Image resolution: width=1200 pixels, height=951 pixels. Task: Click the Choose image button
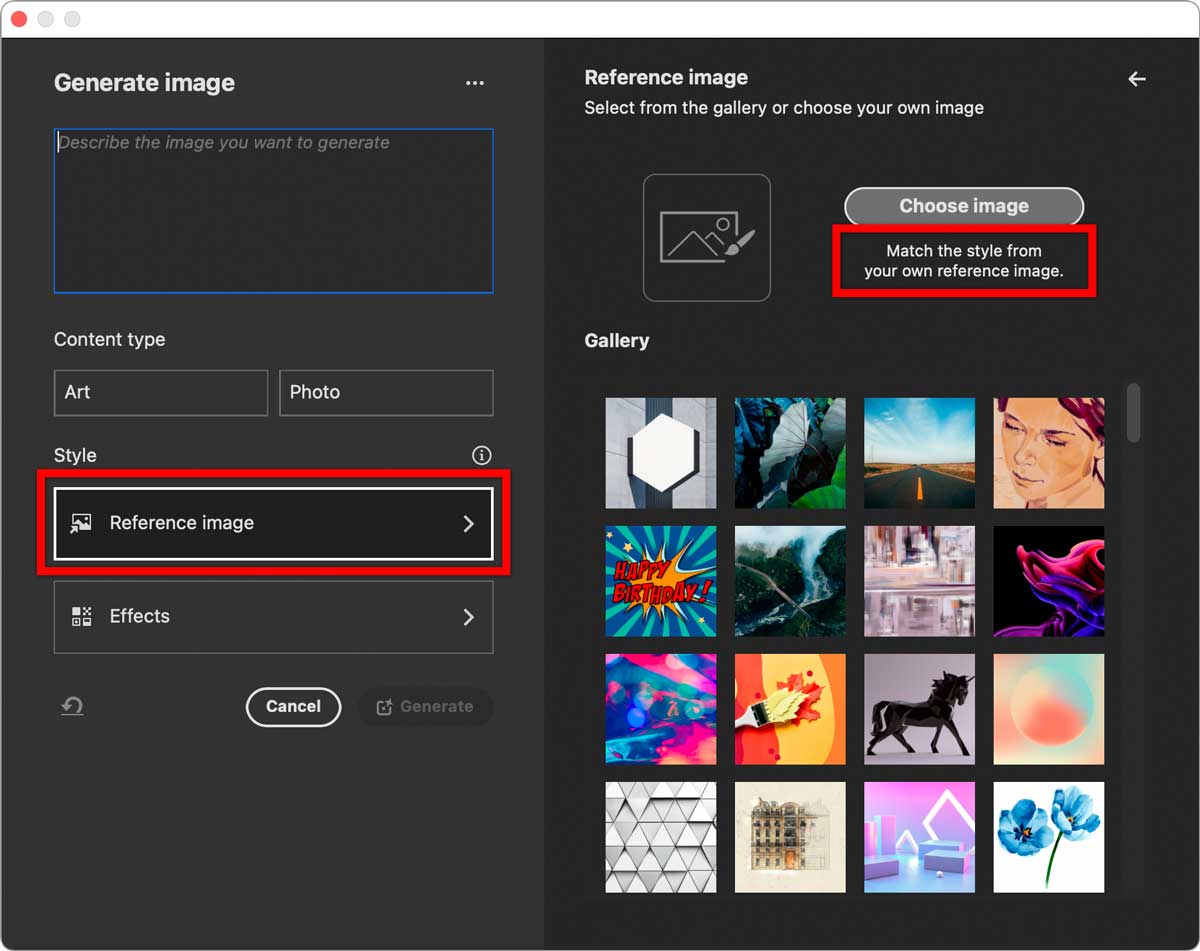click(963, 206)
